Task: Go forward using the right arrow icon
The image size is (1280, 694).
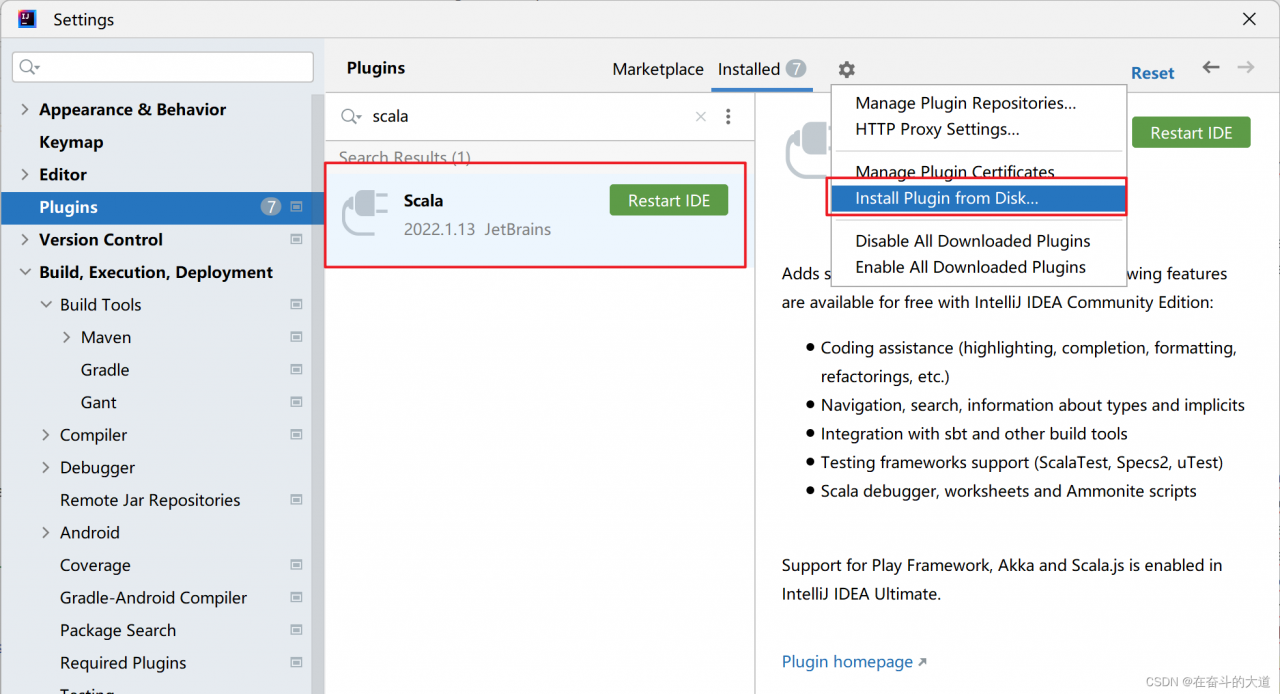Action: coord(1246,67)
